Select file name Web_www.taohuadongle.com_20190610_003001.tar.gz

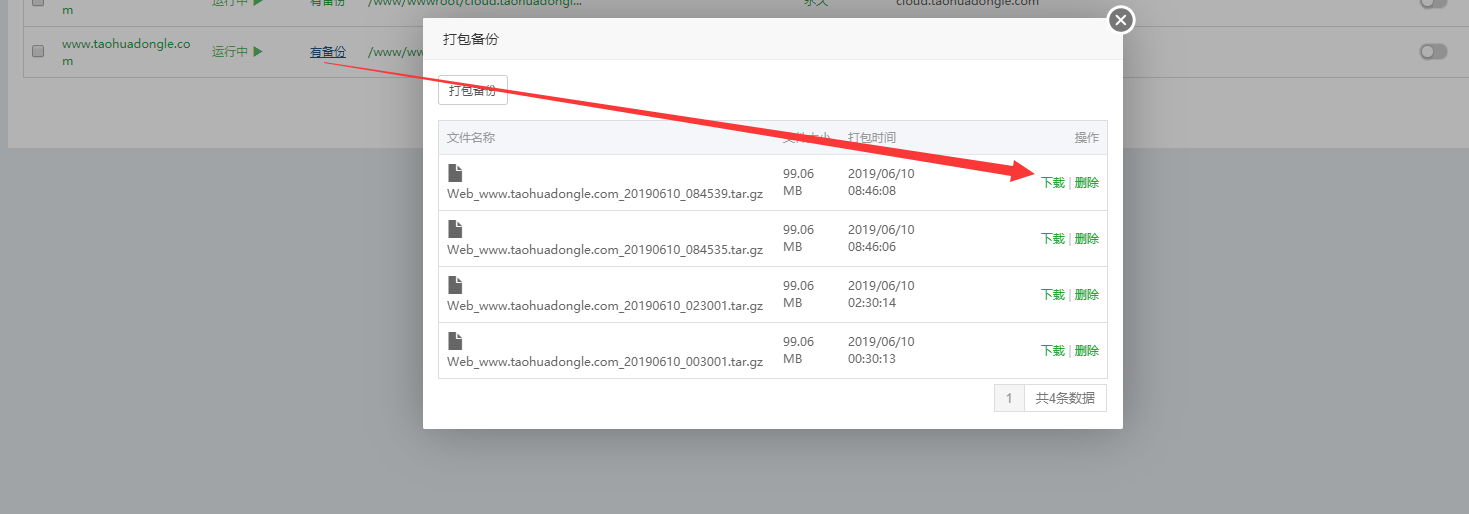(605, 362)
